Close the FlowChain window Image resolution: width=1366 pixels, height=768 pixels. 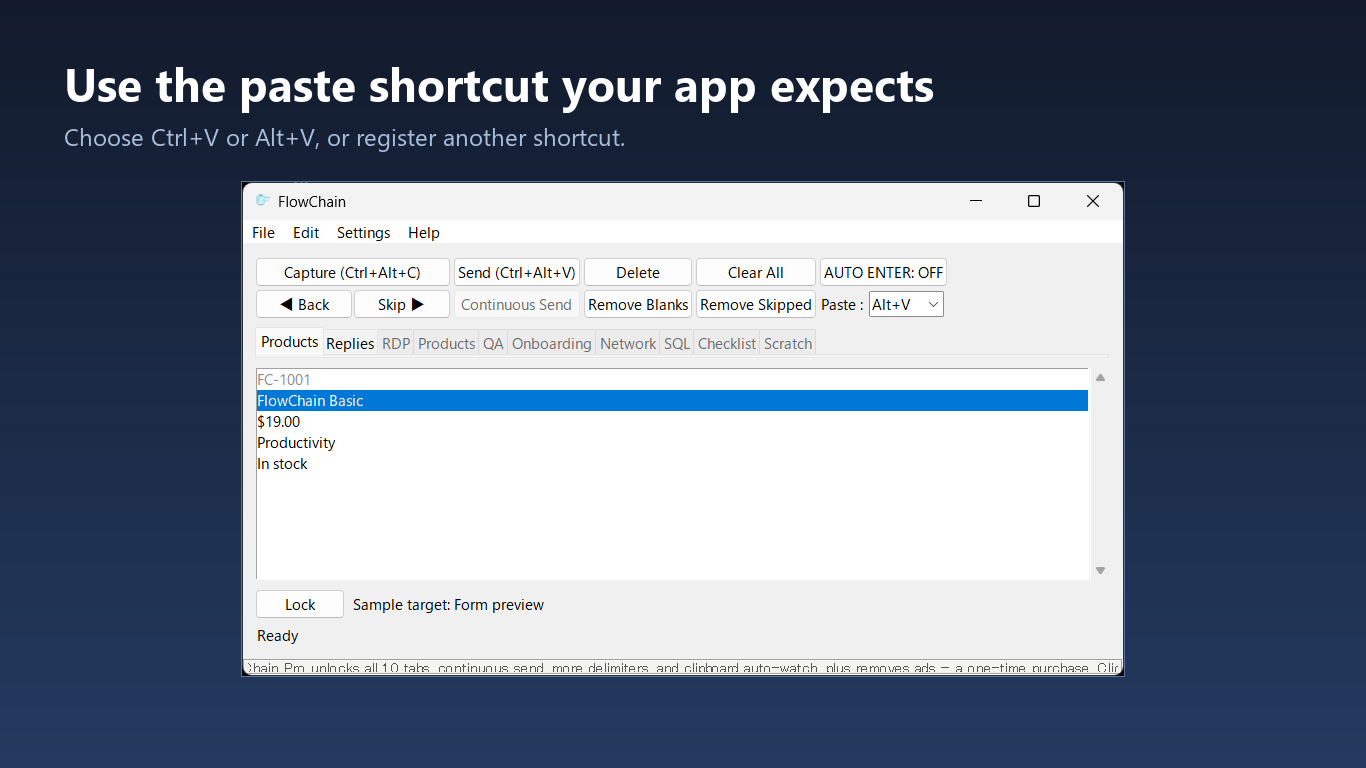[1093, 201]
